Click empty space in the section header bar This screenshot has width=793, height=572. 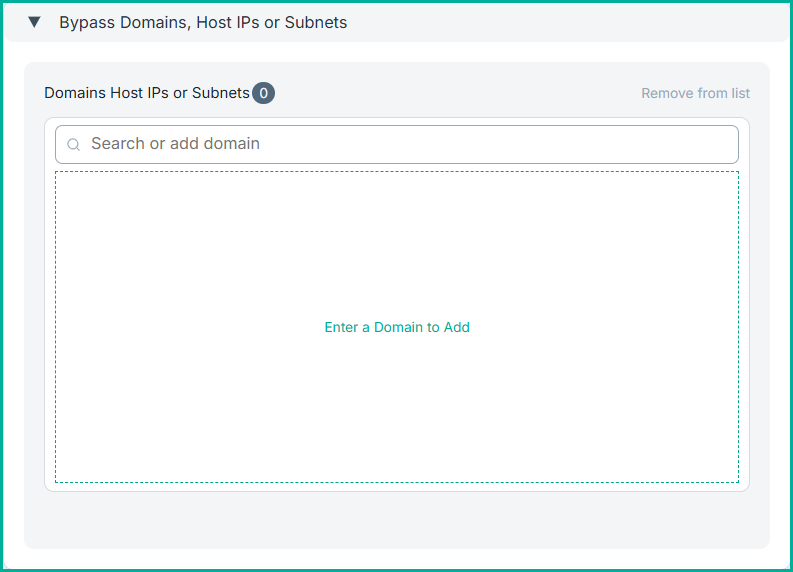tap(570, 22)
